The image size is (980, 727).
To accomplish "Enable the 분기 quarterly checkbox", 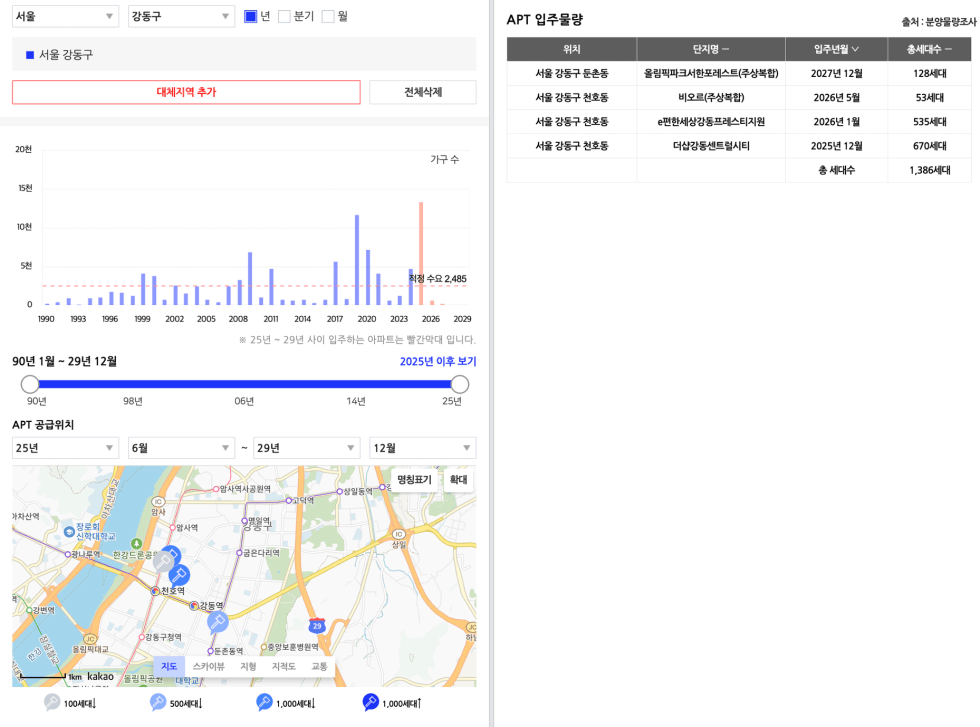I will click(x=284, y=16).
